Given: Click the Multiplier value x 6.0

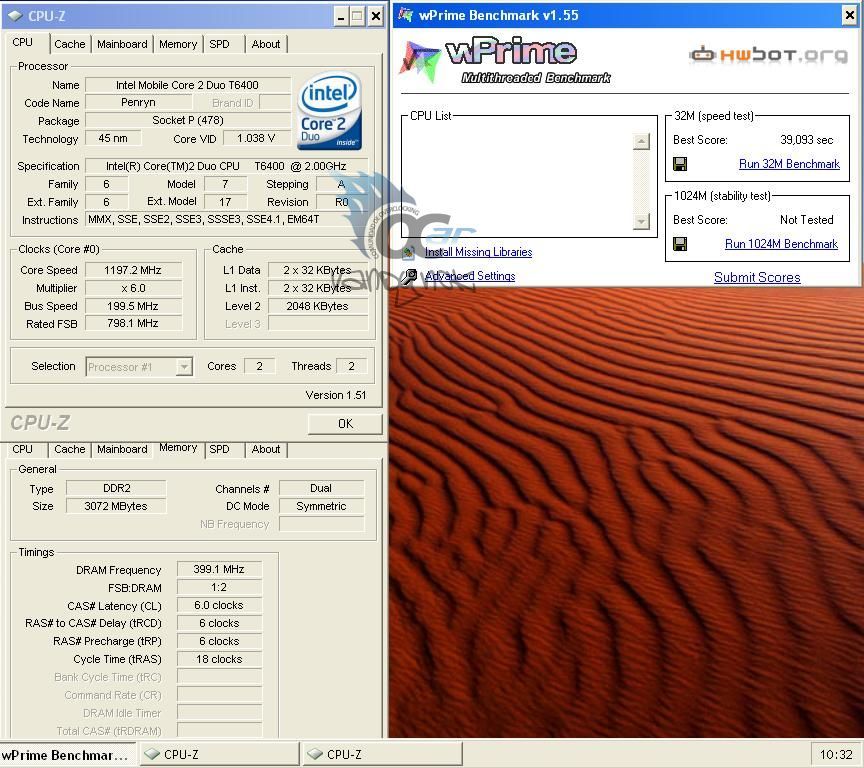Looking at the screenshot, I should tap(133, 288).
